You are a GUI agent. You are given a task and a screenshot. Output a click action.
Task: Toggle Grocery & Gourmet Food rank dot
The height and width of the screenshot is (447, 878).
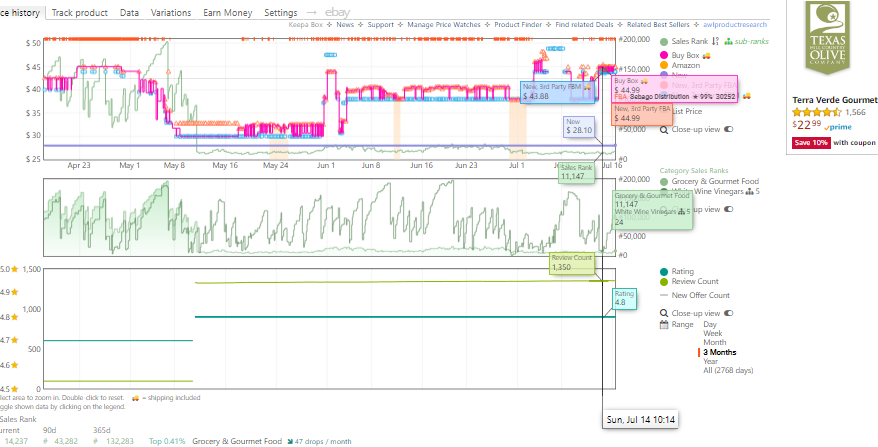coord(664,181)
